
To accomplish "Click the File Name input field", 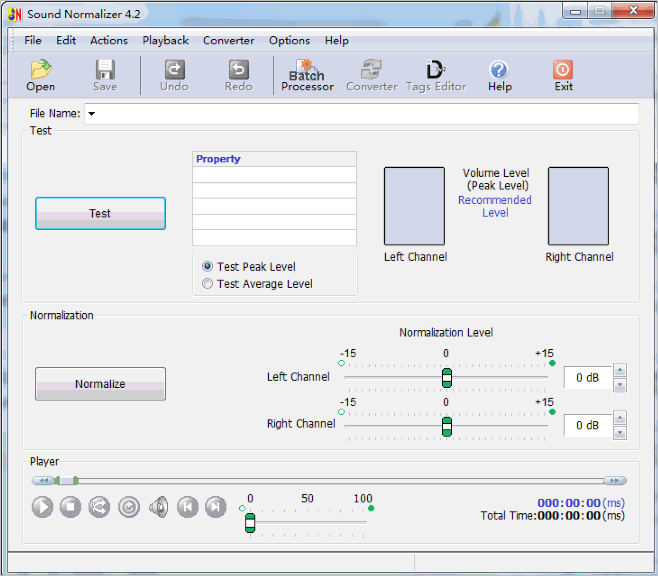I will (x=361, y=114).
